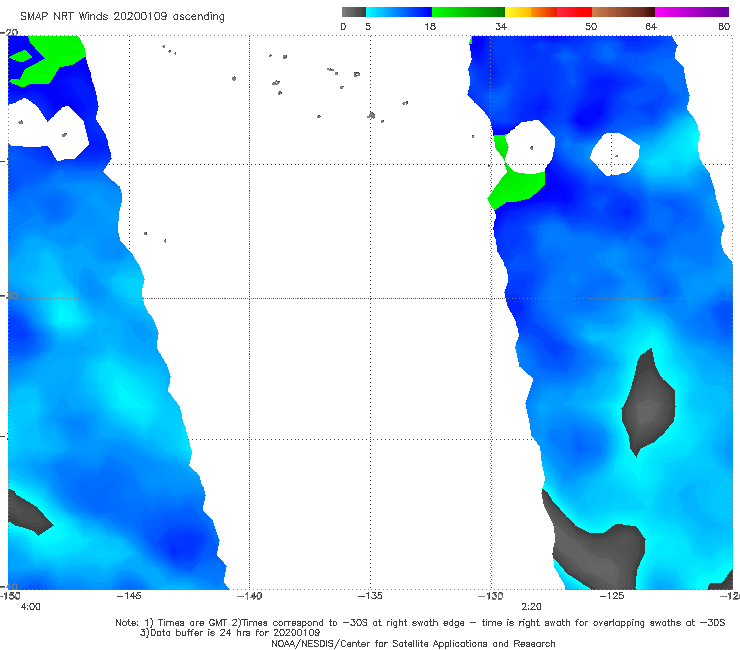The height and width of the screenshot is (650, 740).
Task: Click the color bar label '50'
Action: click(591, 26)
